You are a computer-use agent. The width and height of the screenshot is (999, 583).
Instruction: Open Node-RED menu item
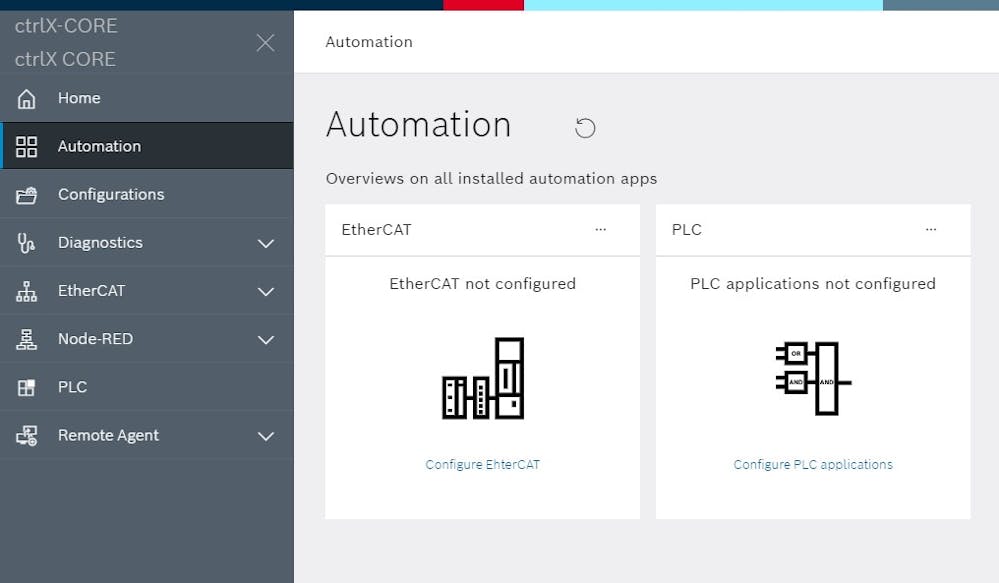click(x=147, y=339)
